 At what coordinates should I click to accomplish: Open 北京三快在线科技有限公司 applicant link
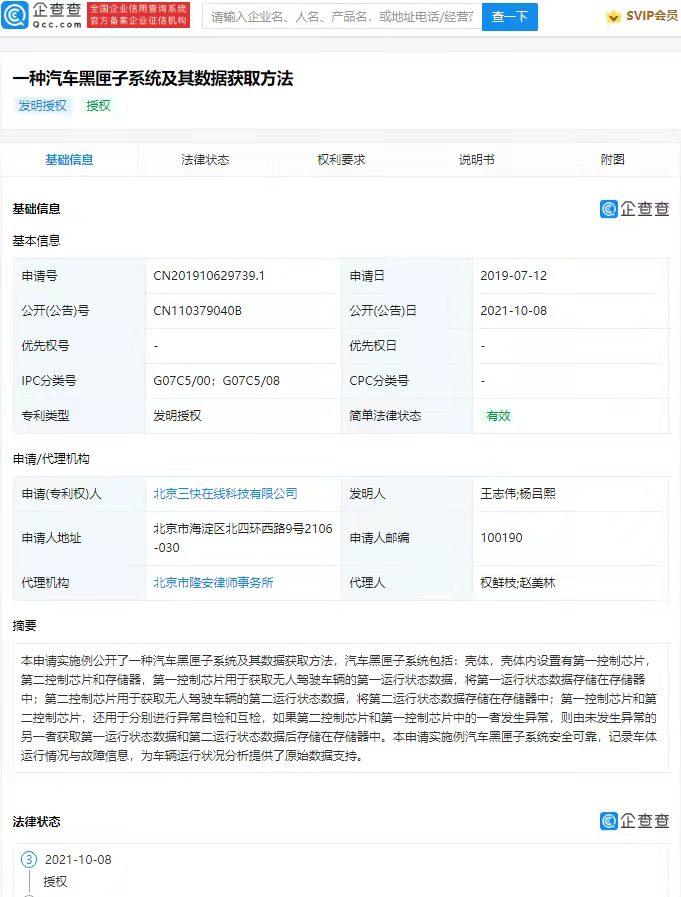click(225, 494)
